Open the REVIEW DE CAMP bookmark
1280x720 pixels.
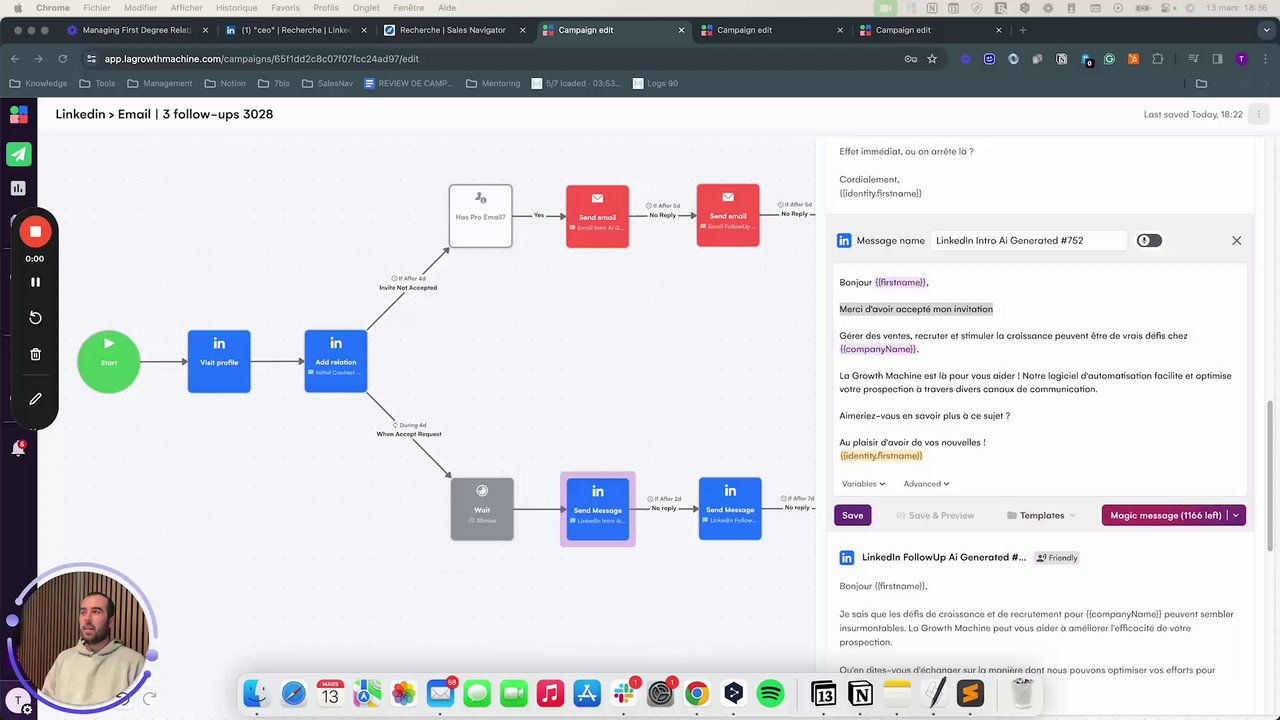(x=408, y=83)
